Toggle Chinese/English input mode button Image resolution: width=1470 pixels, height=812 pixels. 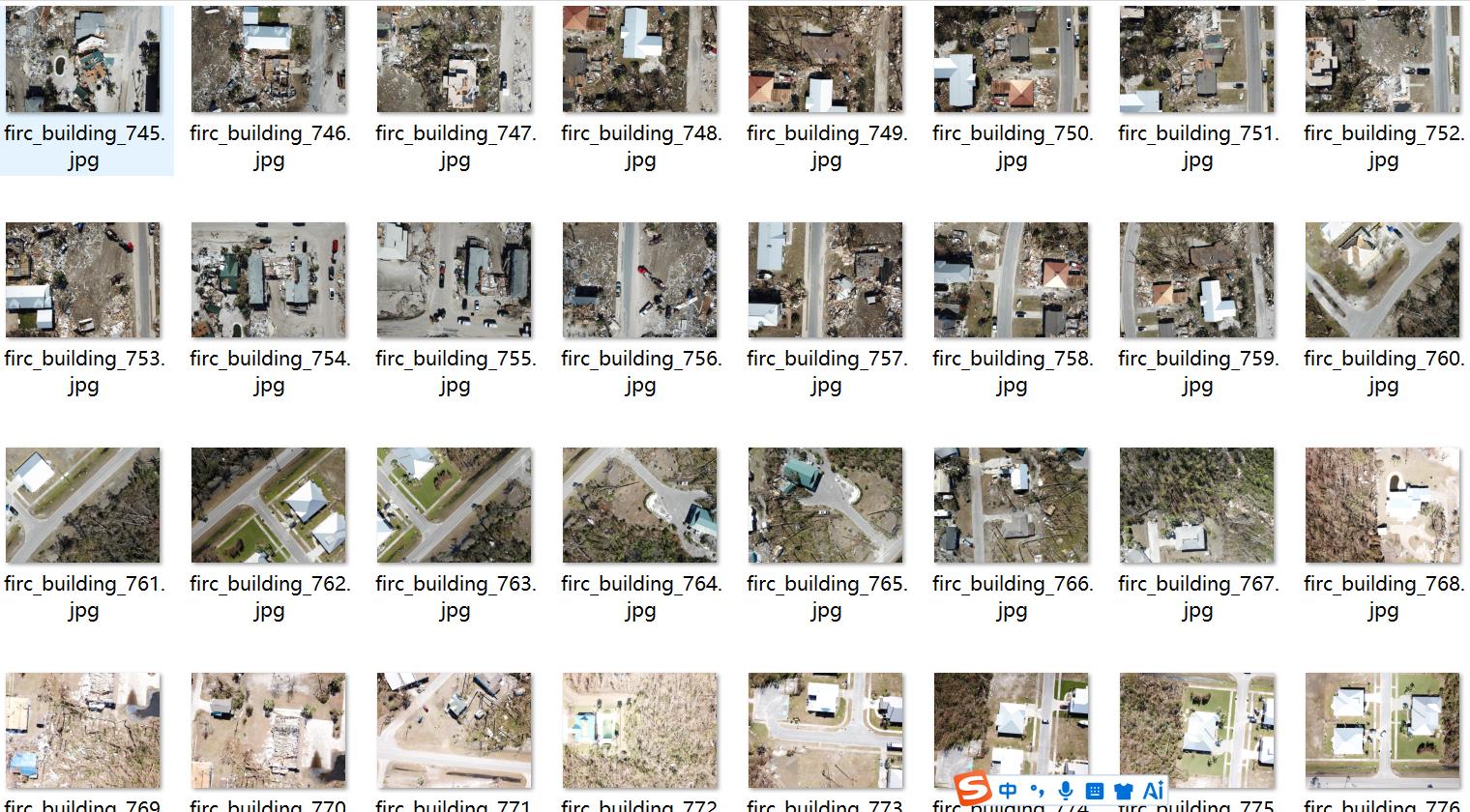click(1008, 791)
